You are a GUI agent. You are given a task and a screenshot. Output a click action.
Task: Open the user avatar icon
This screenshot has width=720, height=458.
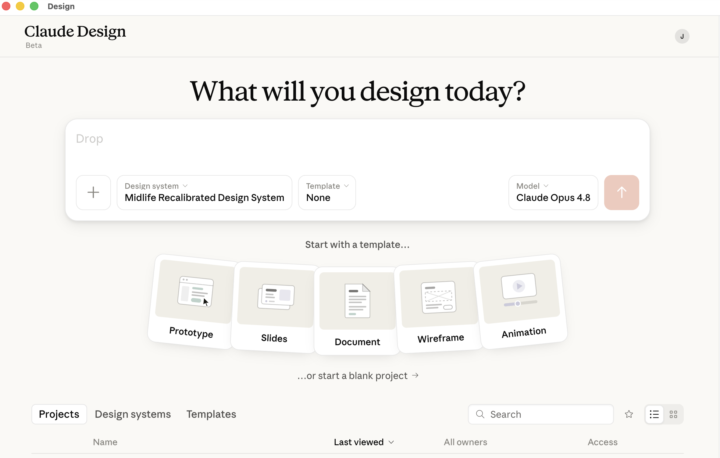point(682,36)
